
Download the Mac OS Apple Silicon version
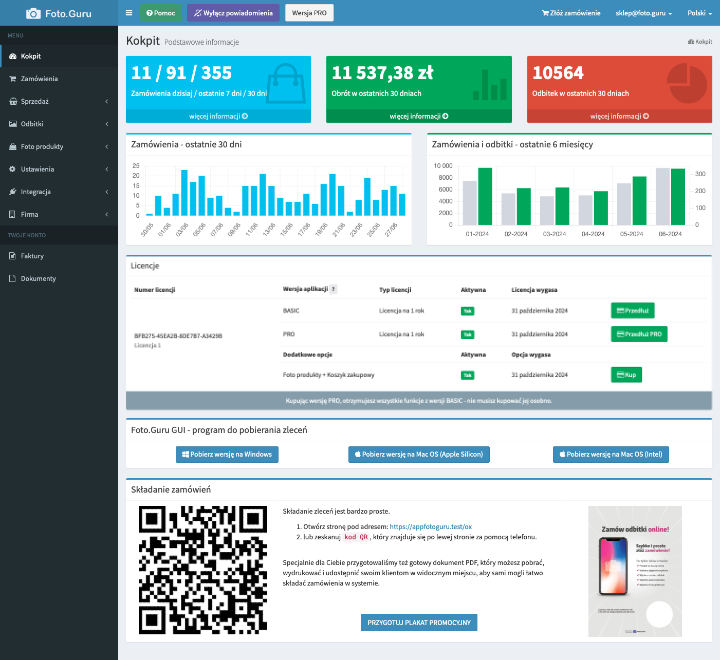(419, 454)
